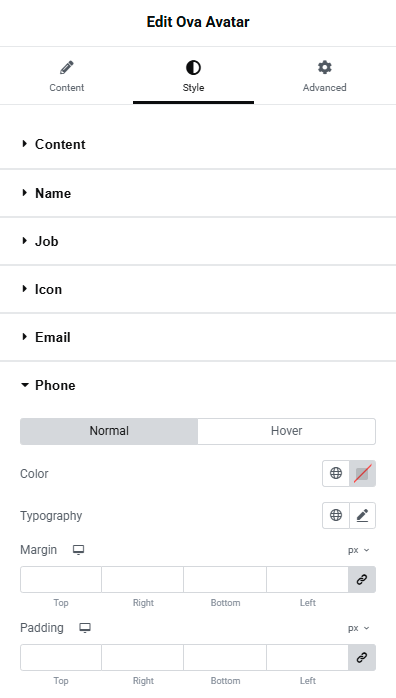Click the half-circle Style tab icon

coord(193,68)
